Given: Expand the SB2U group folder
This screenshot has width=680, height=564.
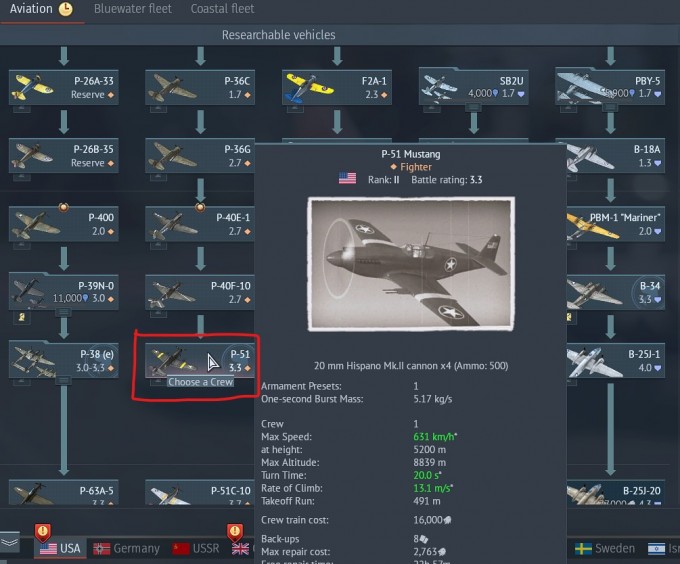Looking at the screenshot, I should pyautogui.click(x=474, y=107).
